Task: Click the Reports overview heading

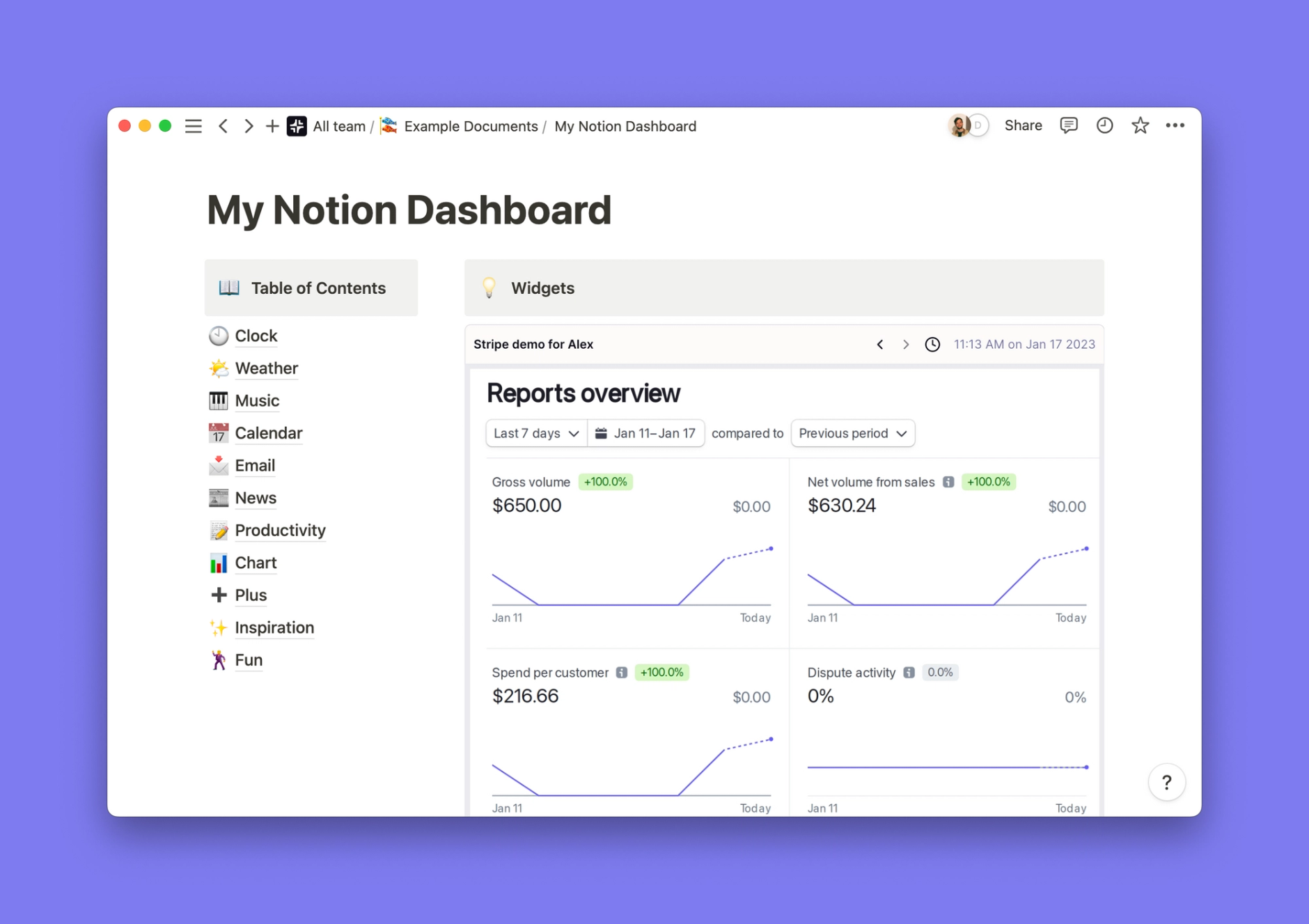Action: [583, 393]
